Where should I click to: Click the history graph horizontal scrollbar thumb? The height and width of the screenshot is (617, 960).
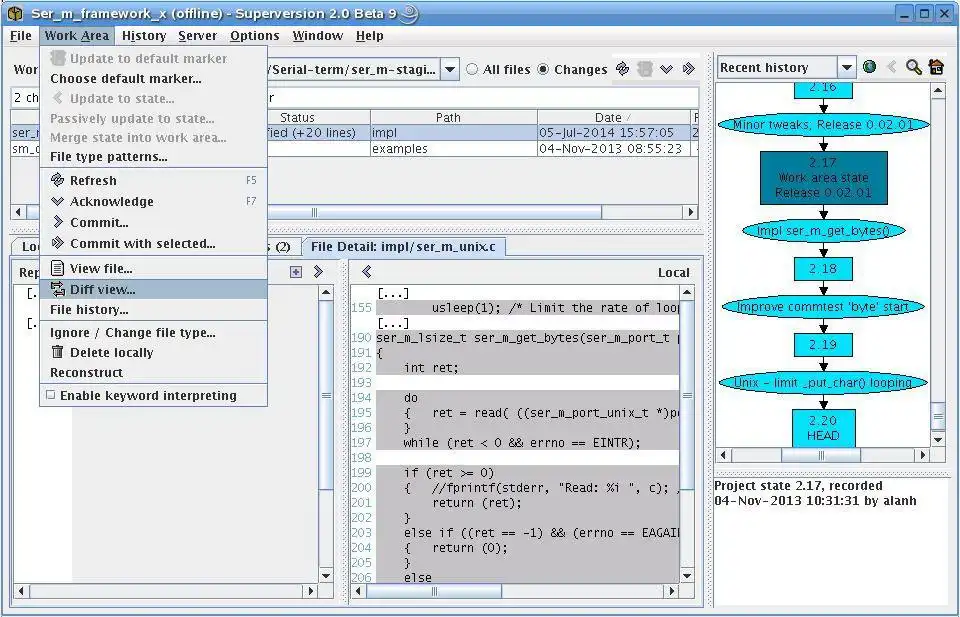point(821,455)
